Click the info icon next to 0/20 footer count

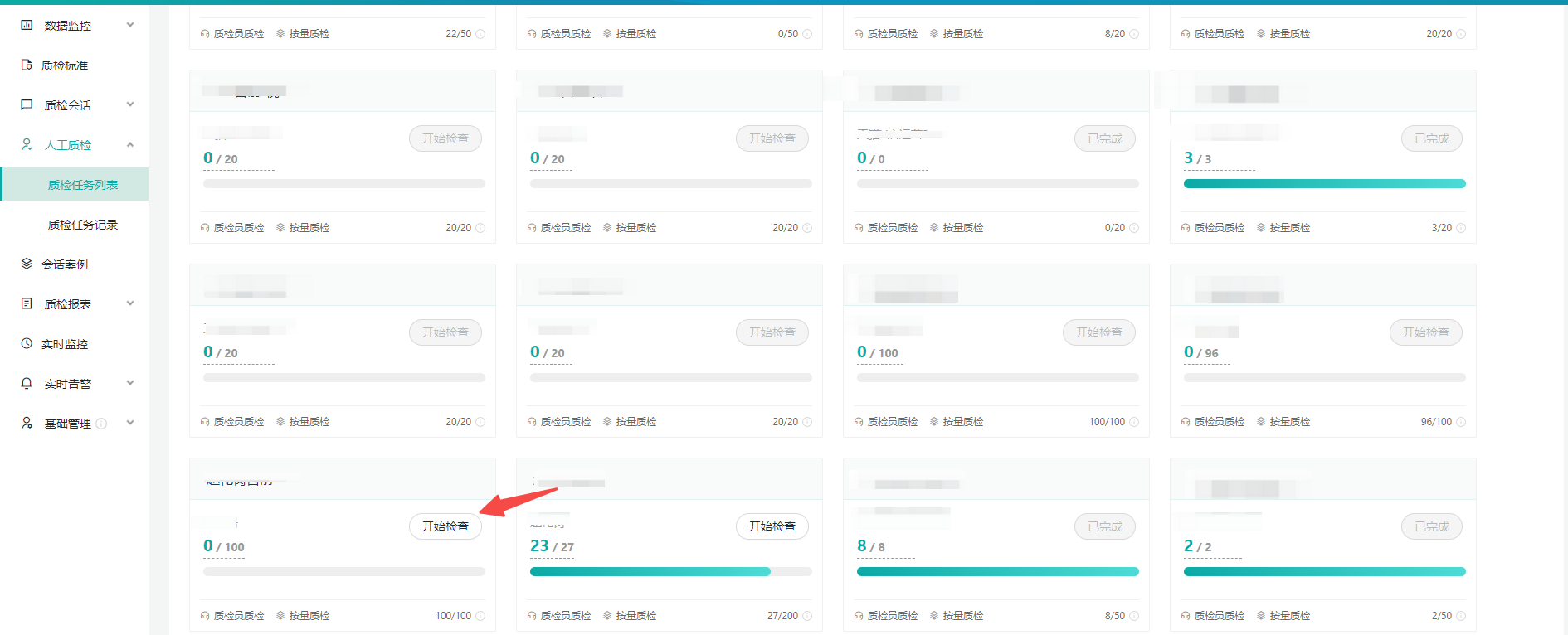pos(1134,228)
